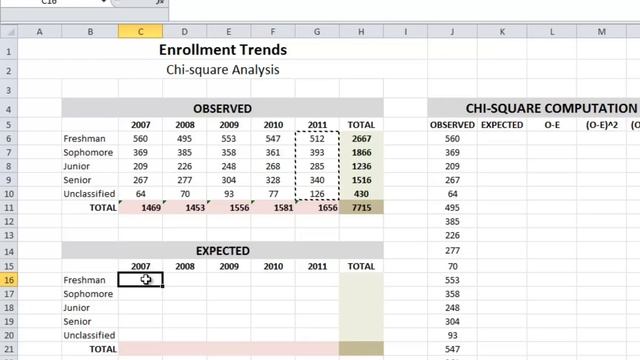Viewport: 640px width, 360px height.
Task: Select 2007 column total 1469
Action: [x=140, y=207]
